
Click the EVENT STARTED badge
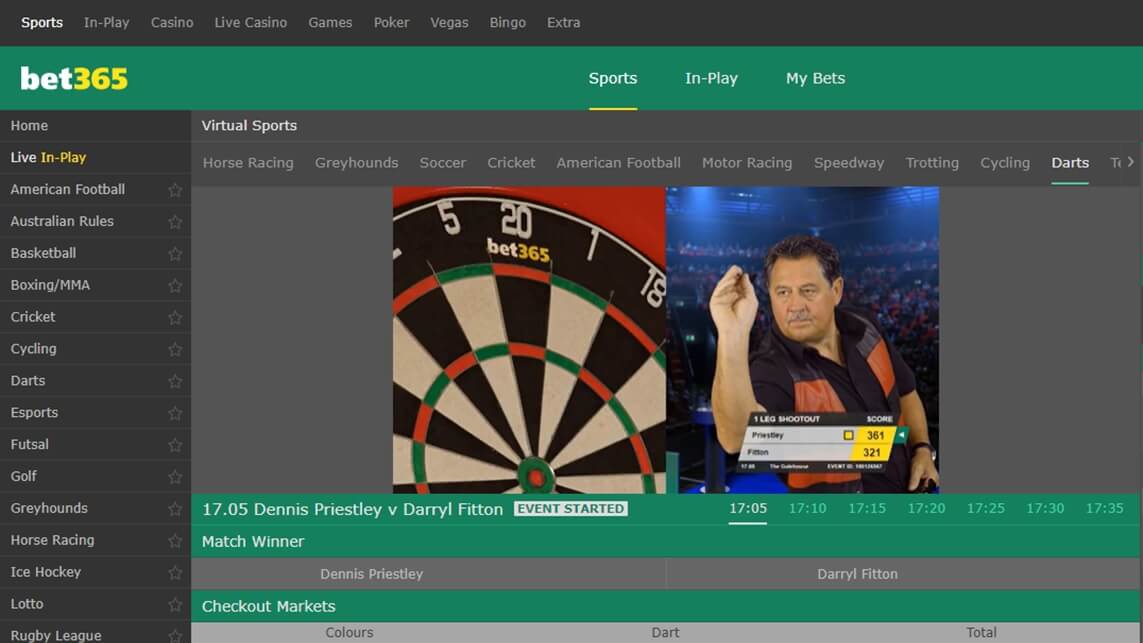[571, 508]
